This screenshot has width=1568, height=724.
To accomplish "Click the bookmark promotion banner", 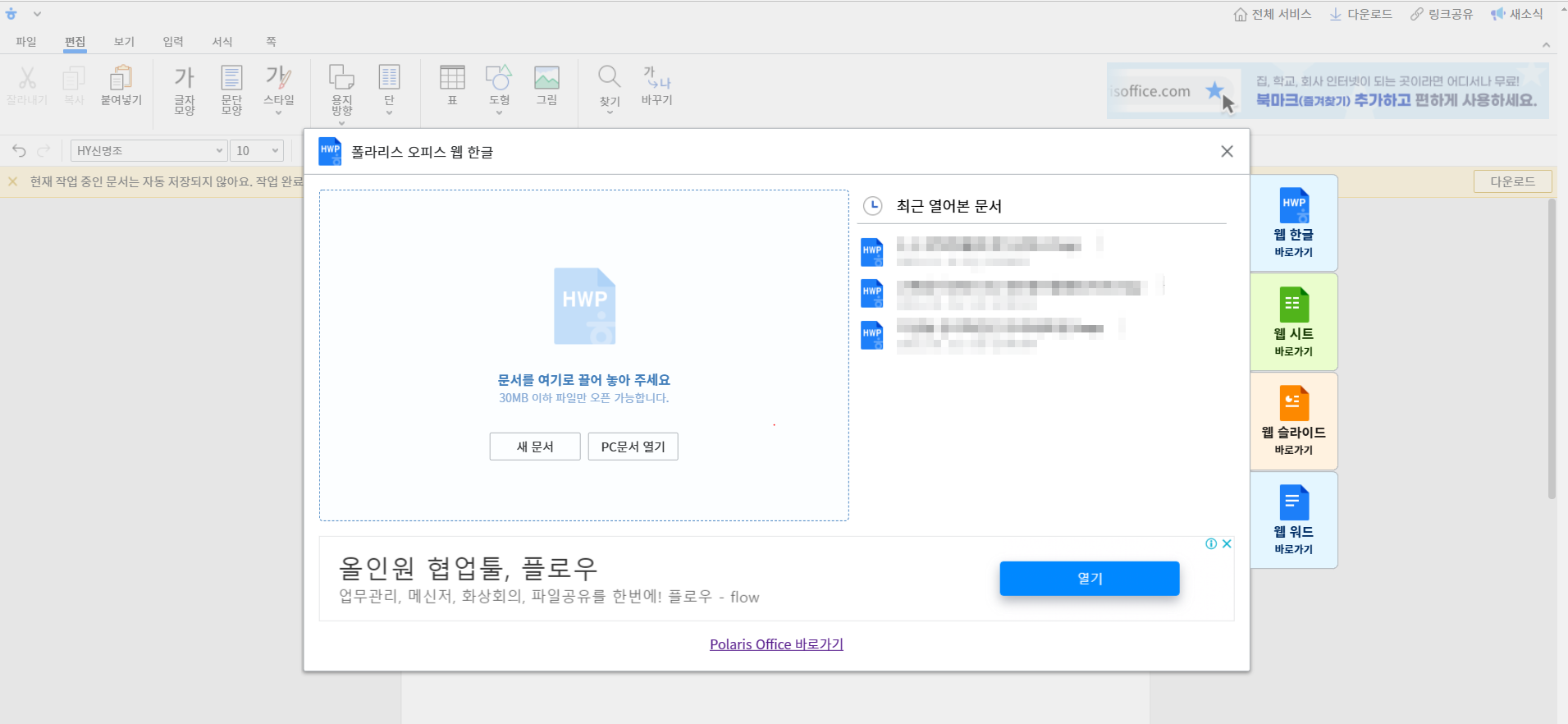I will click(1328, 91).
